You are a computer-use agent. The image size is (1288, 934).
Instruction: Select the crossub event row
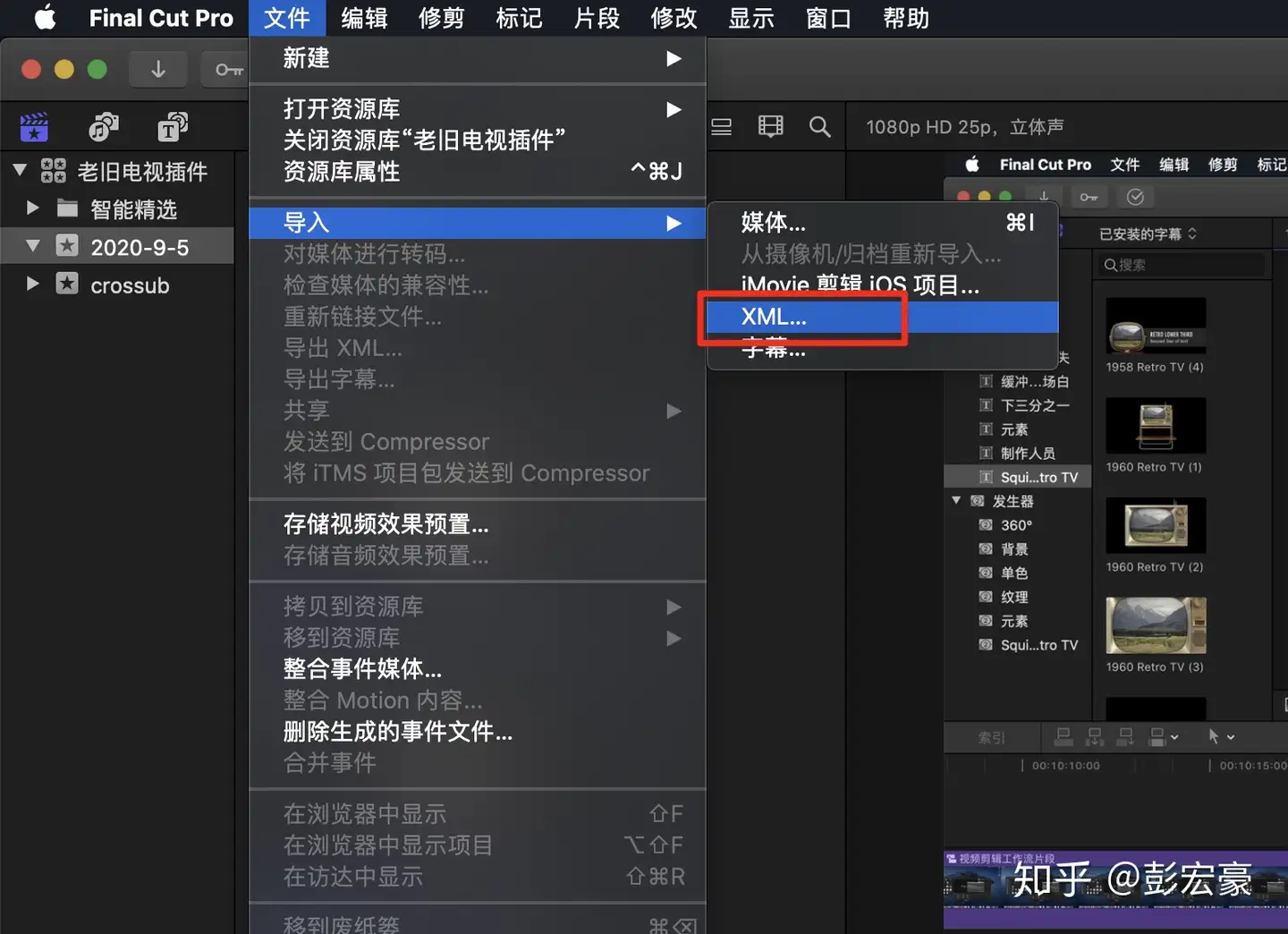[x=117, y=285]
